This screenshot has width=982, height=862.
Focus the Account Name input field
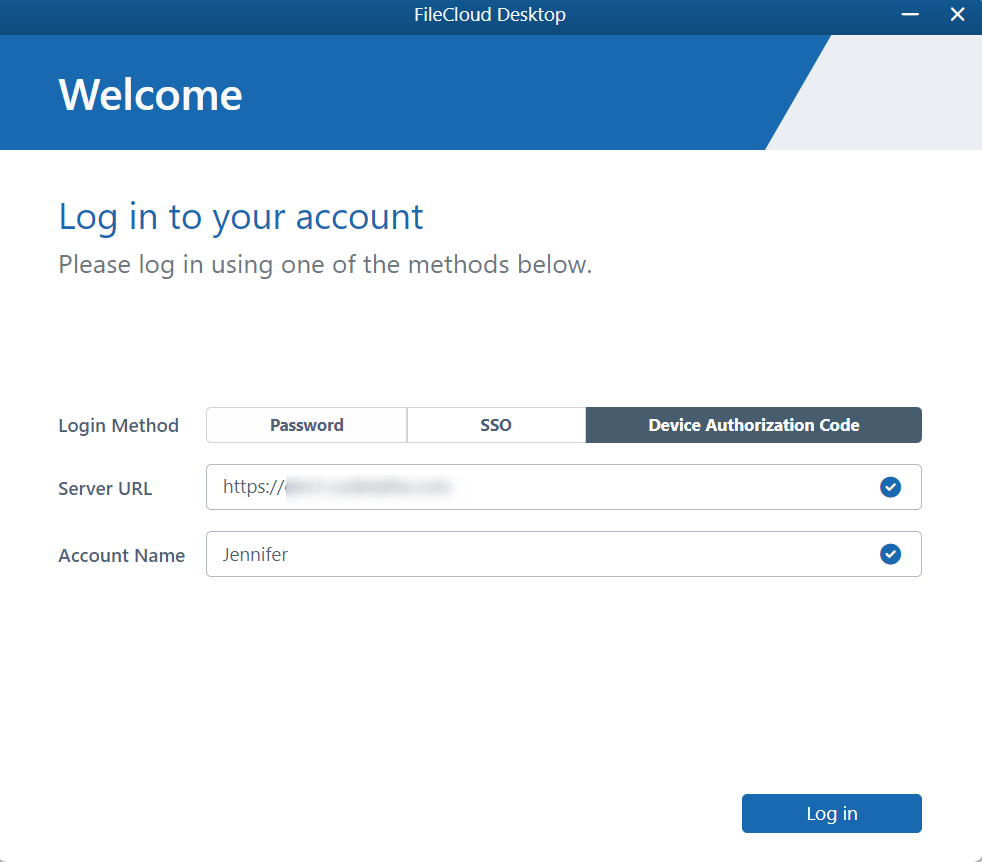click(560, 554)
